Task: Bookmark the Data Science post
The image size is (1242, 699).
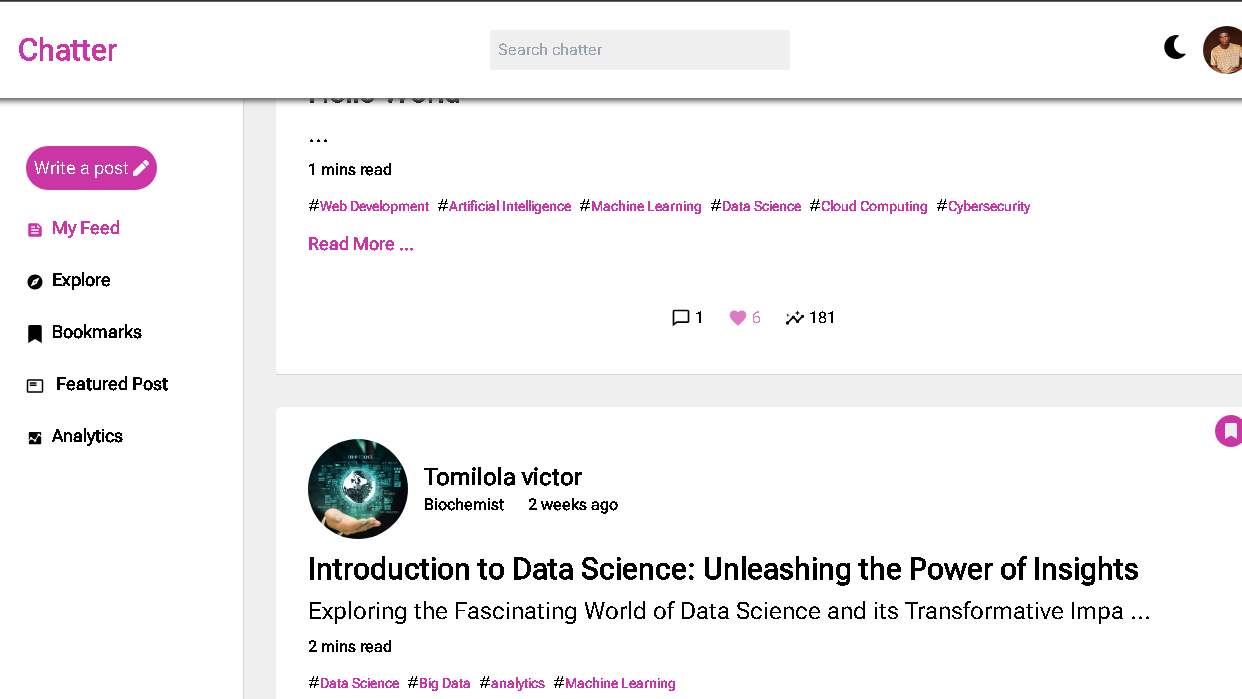Action: tap(1229, 431)
